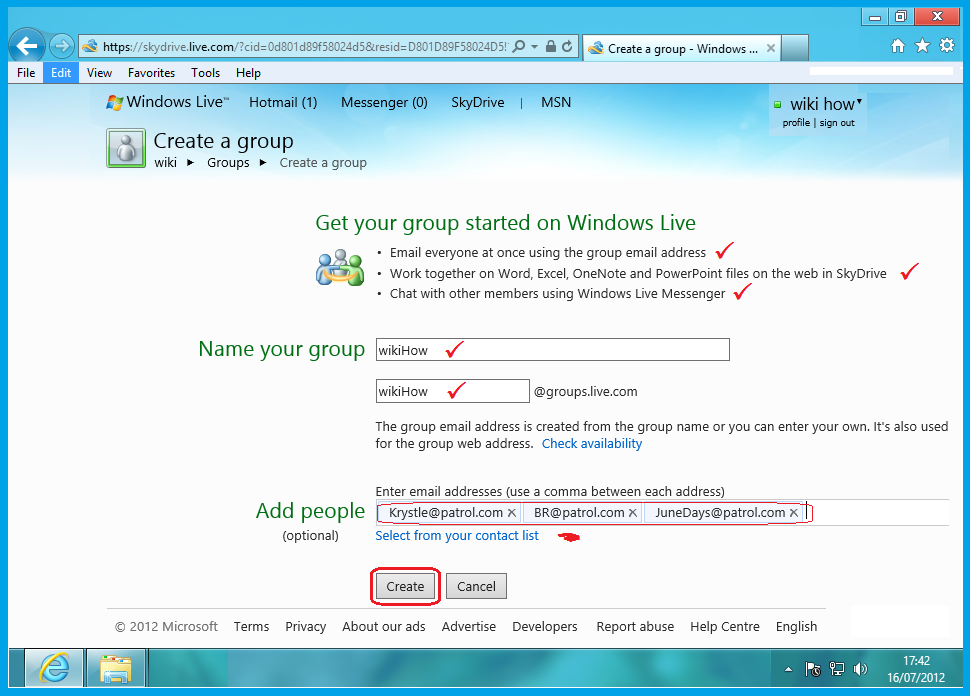
Task: Open browser Tools gear icon
Action: point(947,46)
